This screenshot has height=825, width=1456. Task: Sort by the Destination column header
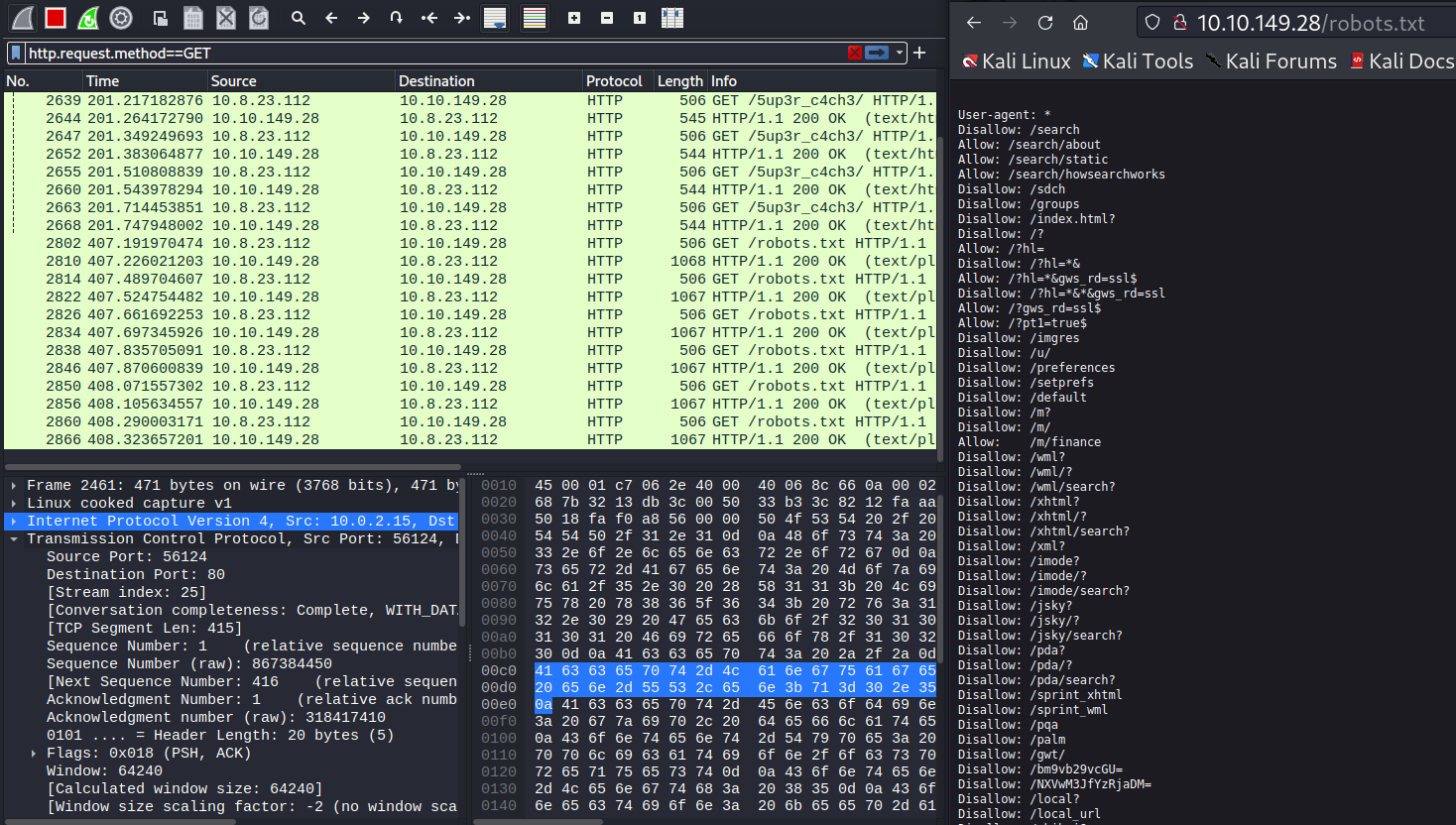(x=489, y=81)
